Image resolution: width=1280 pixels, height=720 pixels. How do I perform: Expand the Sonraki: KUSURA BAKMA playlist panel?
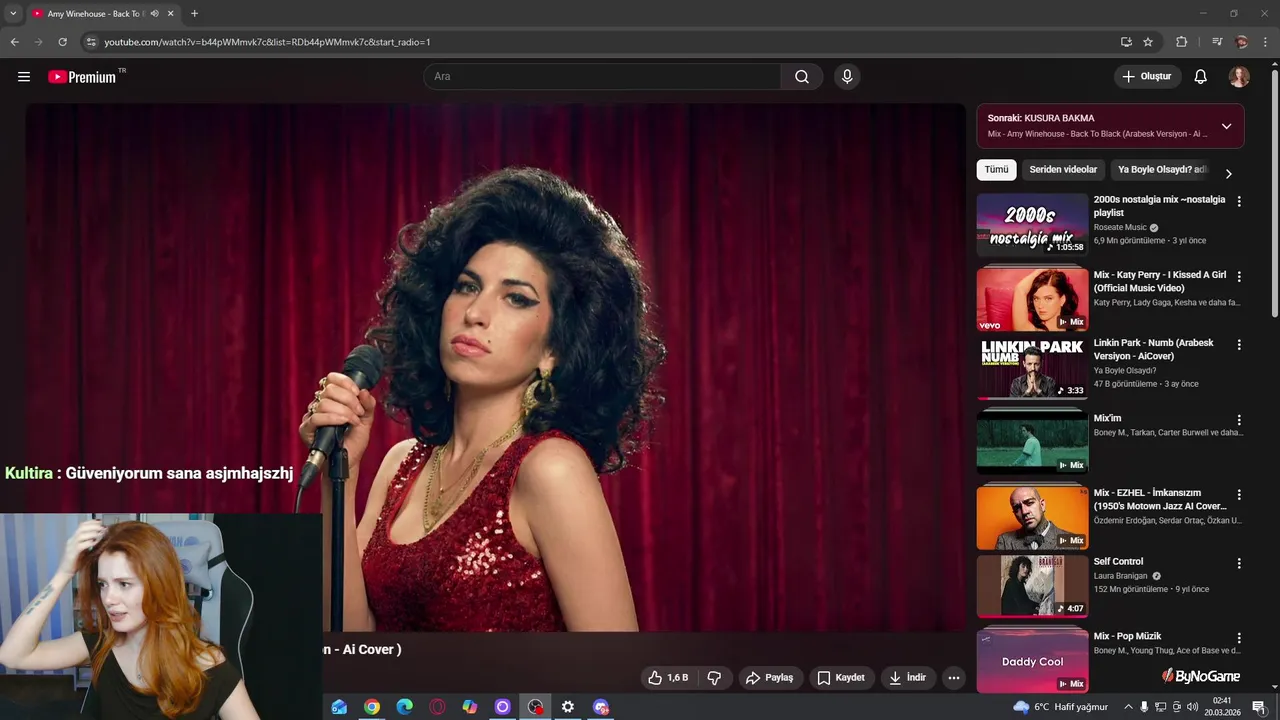tap(1226, 126)
